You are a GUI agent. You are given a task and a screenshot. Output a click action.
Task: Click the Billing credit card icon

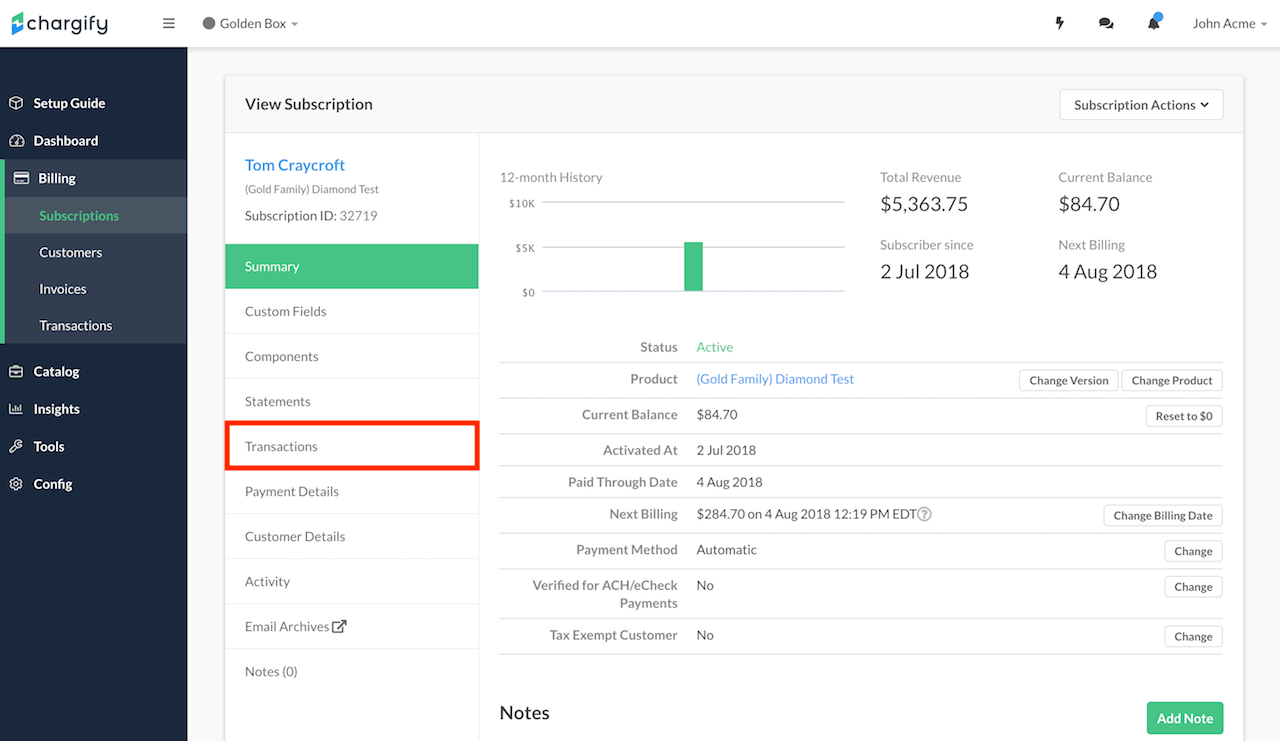(21, 178)
